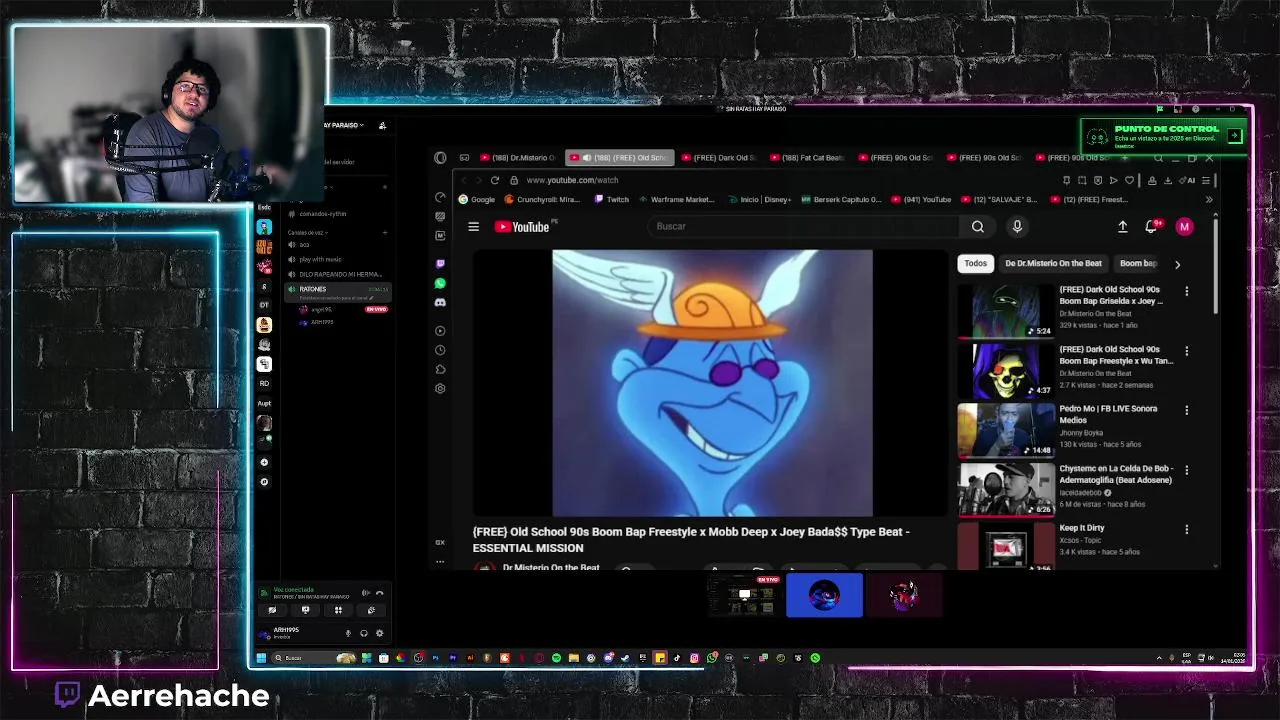1280x720 pixels.
Task: Click the Windows taskbar search box
Action: point(312,658)
